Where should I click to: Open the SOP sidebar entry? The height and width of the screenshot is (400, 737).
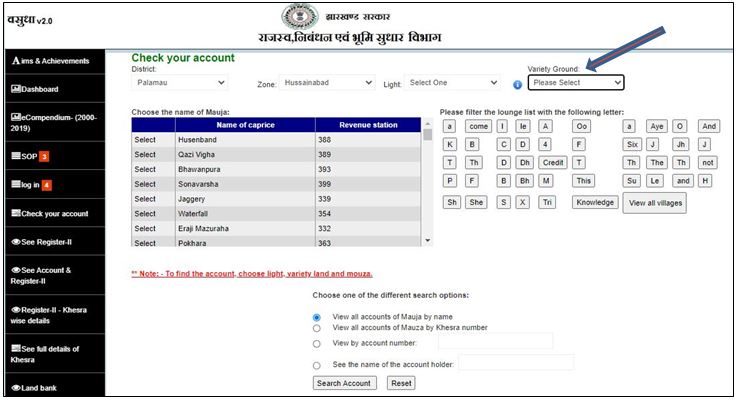point(29,157)
